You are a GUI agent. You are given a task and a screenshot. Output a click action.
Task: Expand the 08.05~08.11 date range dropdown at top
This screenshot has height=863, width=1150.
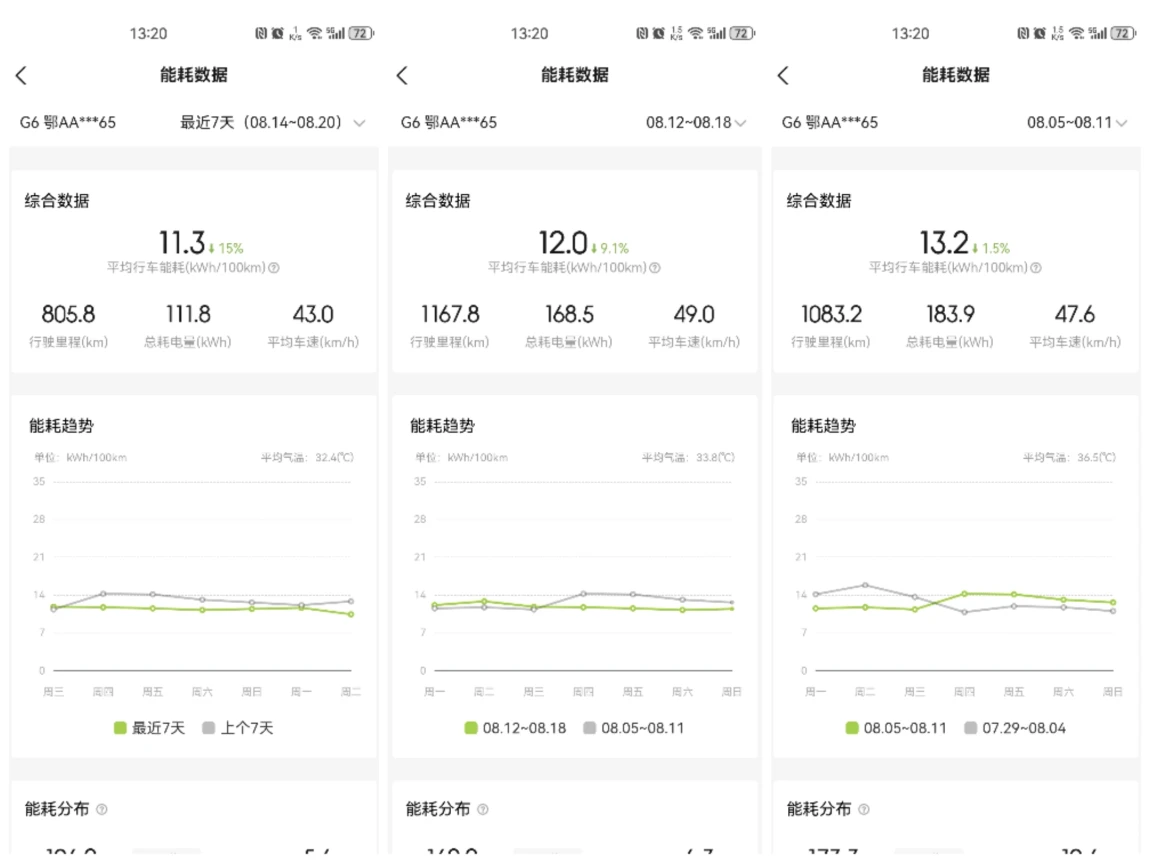pos(1077,123)
